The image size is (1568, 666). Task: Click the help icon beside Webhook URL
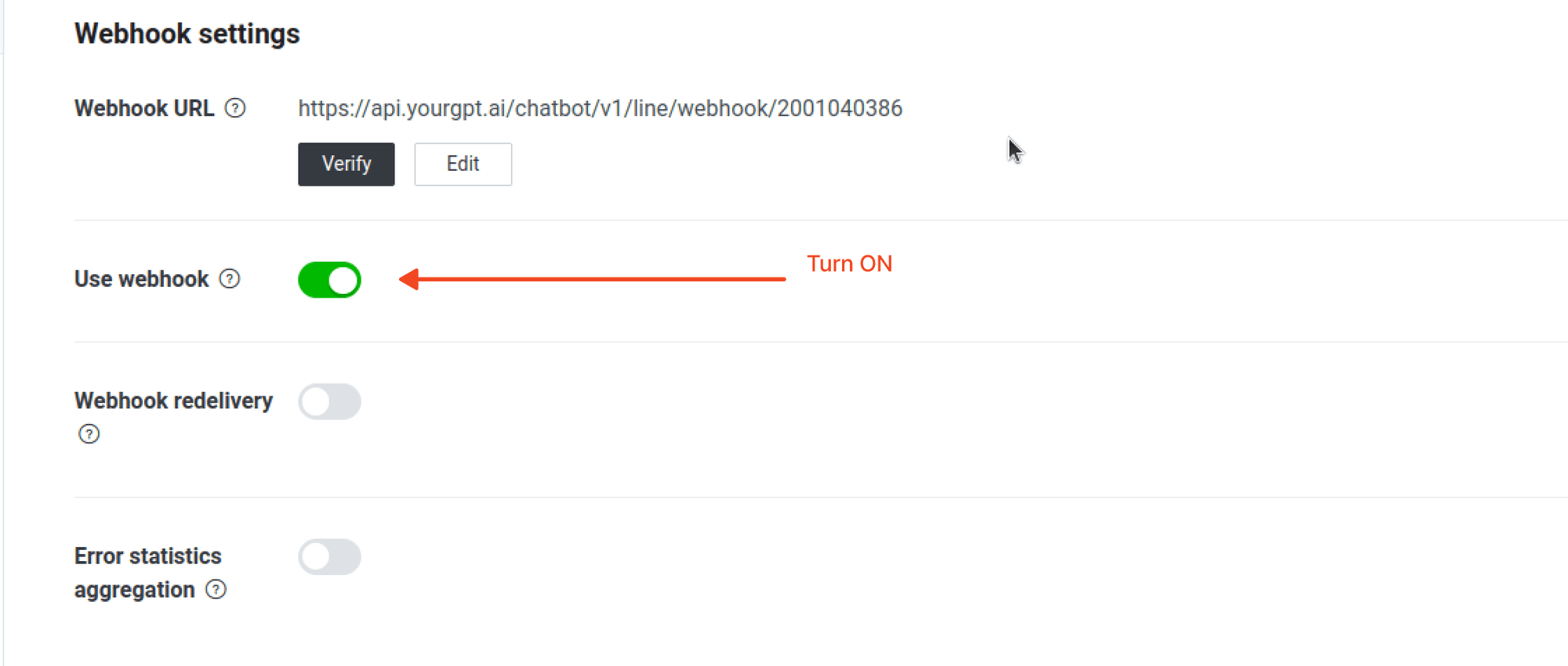coord(235,108)
